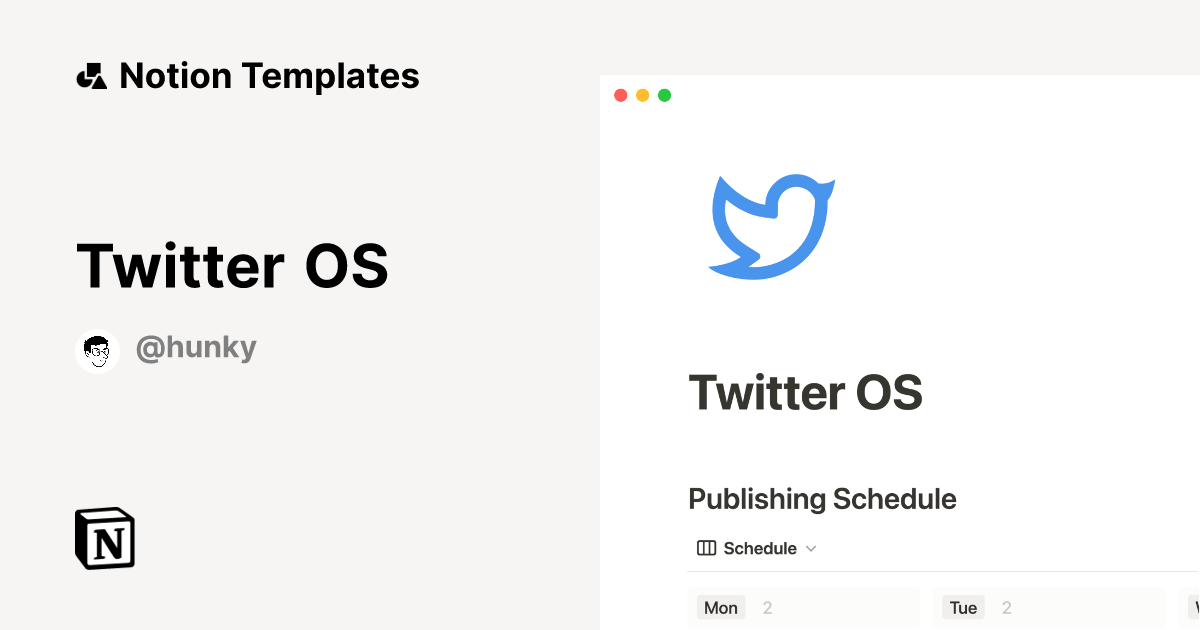Image resolution: width=1200 pixels, height=630 pixels.
Task: Click the red traffic light dot
Action: 620,95
